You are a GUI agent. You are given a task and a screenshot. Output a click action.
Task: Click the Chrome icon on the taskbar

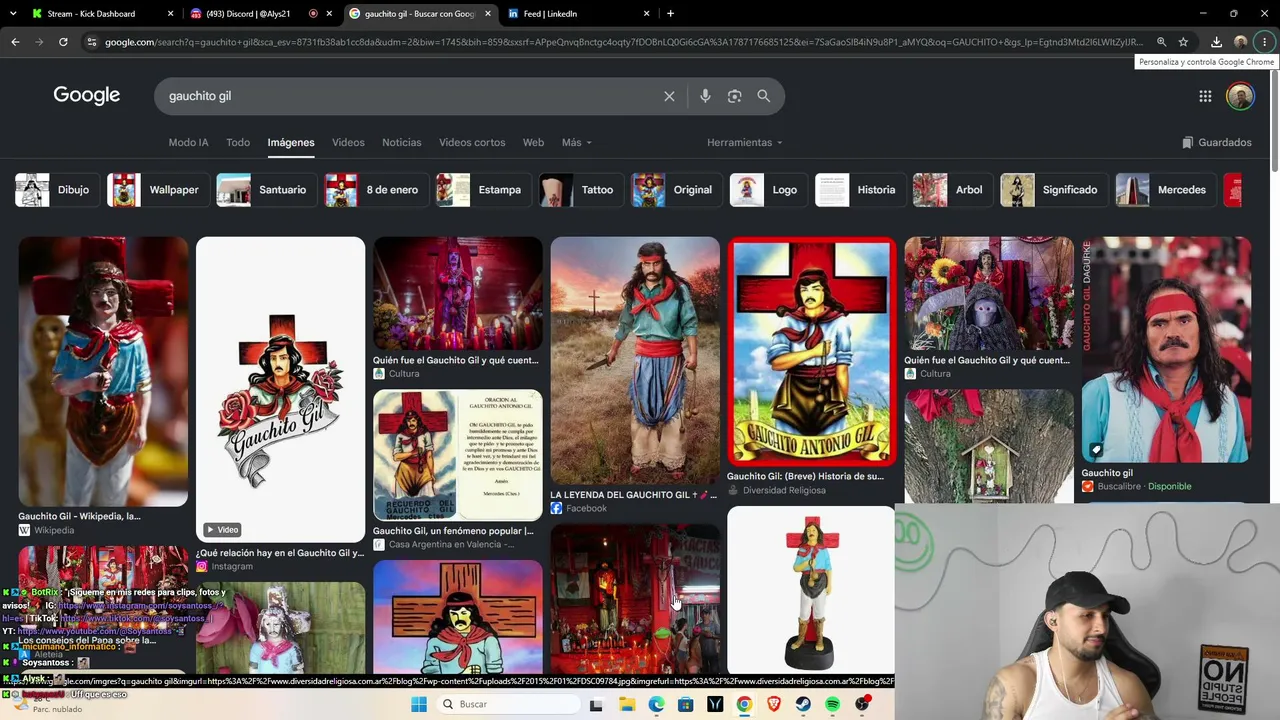744,704
